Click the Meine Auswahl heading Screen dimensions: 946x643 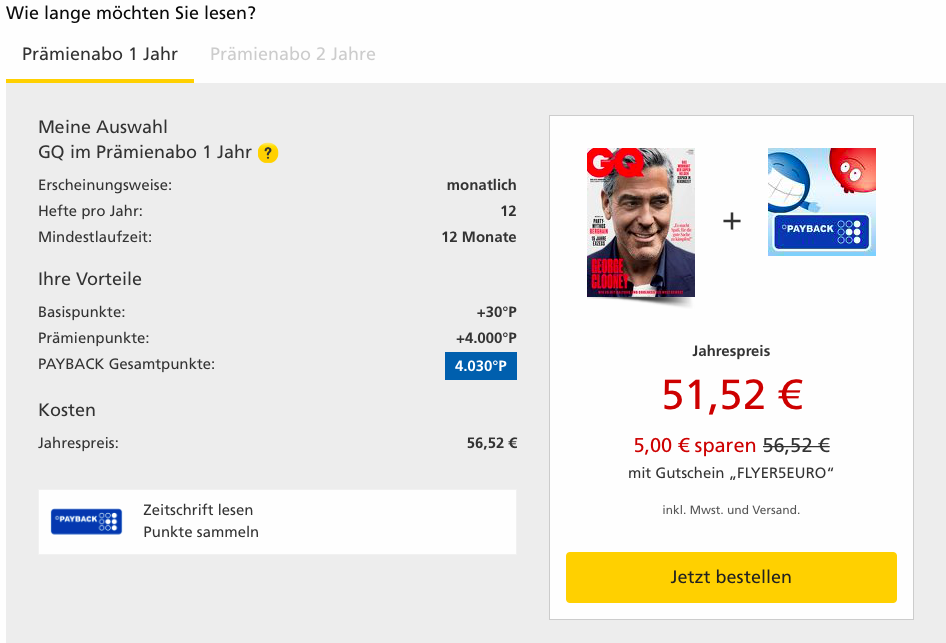pyautogui.click(x=103, y=127)
